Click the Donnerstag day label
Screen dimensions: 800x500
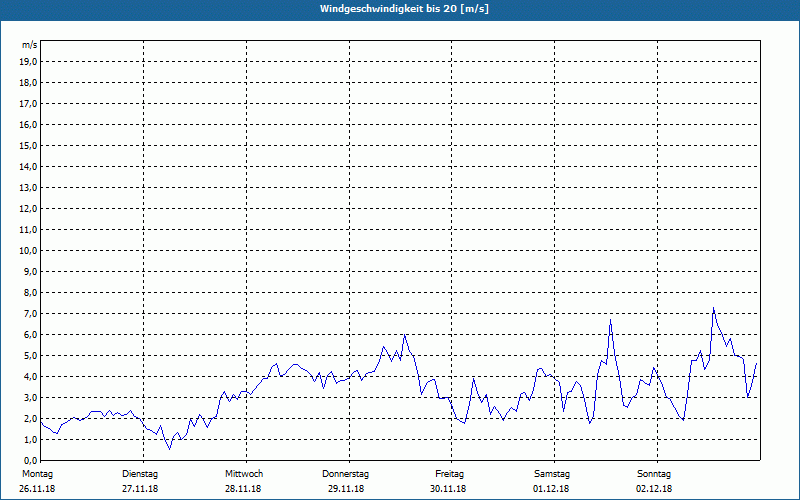[x=345, y=474]
